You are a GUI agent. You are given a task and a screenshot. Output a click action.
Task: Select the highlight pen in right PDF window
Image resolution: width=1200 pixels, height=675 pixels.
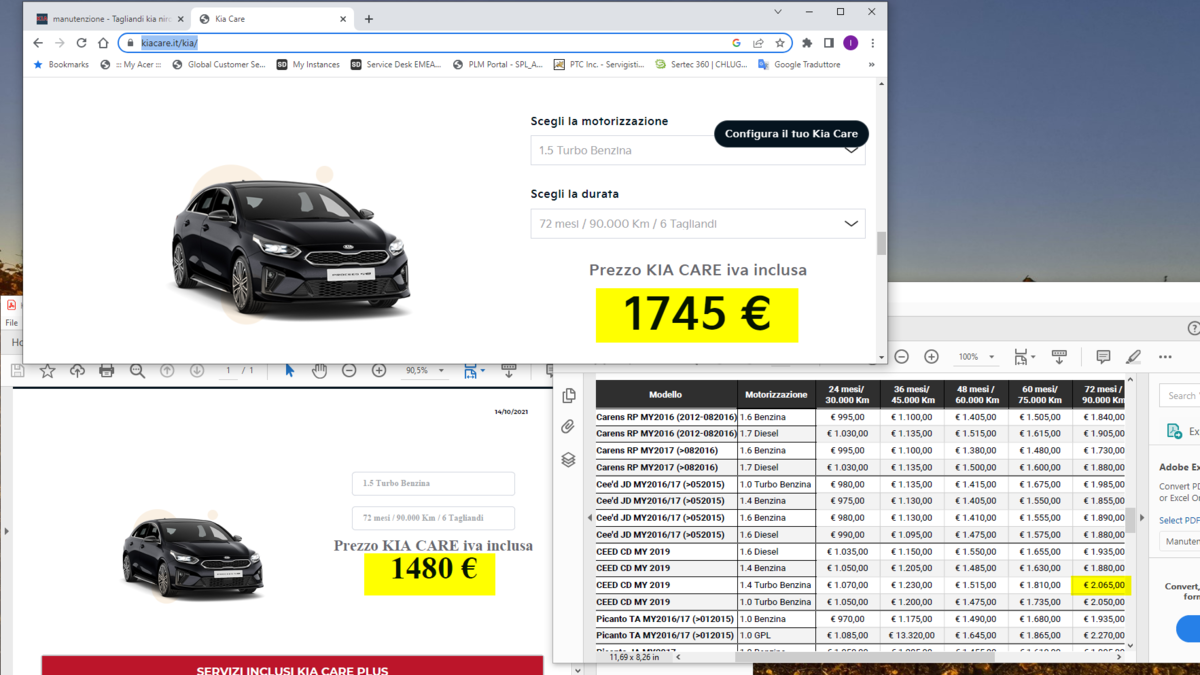1133,357
